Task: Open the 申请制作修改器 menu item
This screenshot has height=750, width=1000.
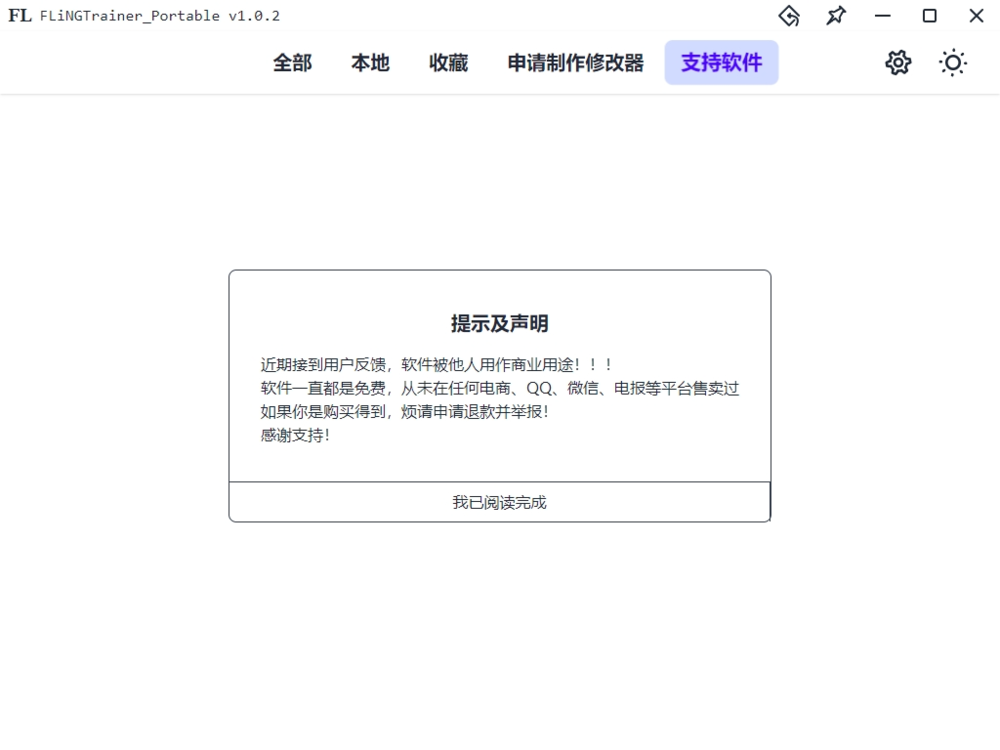Action: 575,62
